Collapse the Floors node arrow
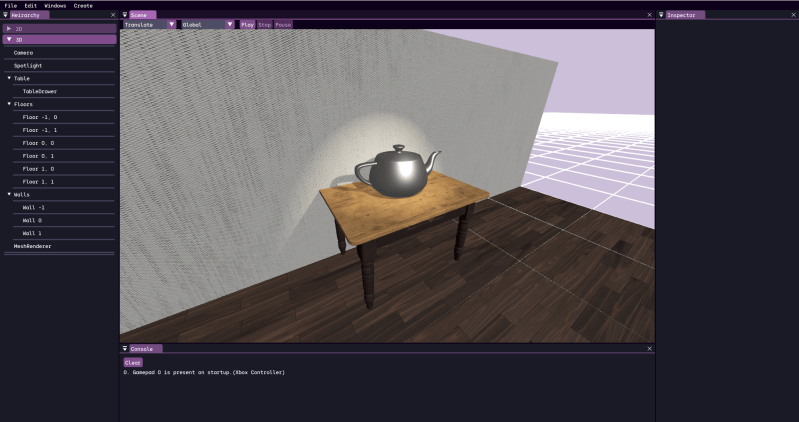 click(9, 104)
